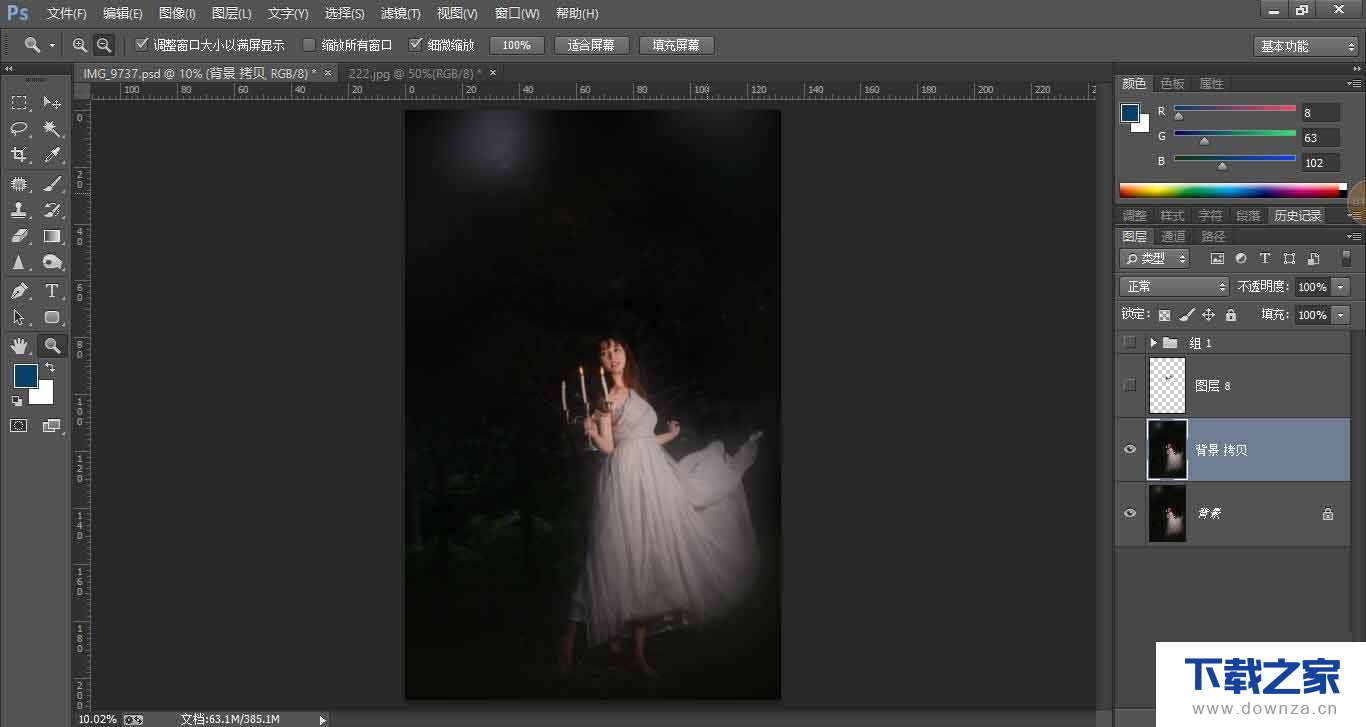1366x727 pixels.
Task: Select the Eraser tool
Action: (19, 236)
